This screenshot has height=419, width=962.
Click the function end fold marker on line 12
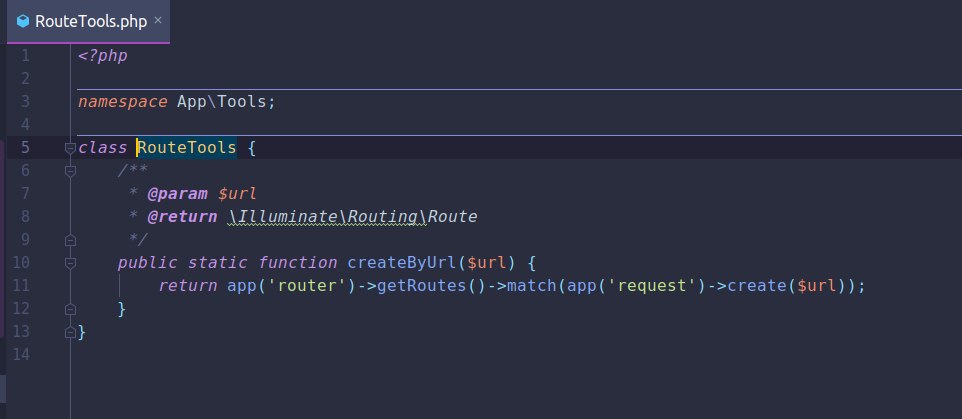pos(71,309)
